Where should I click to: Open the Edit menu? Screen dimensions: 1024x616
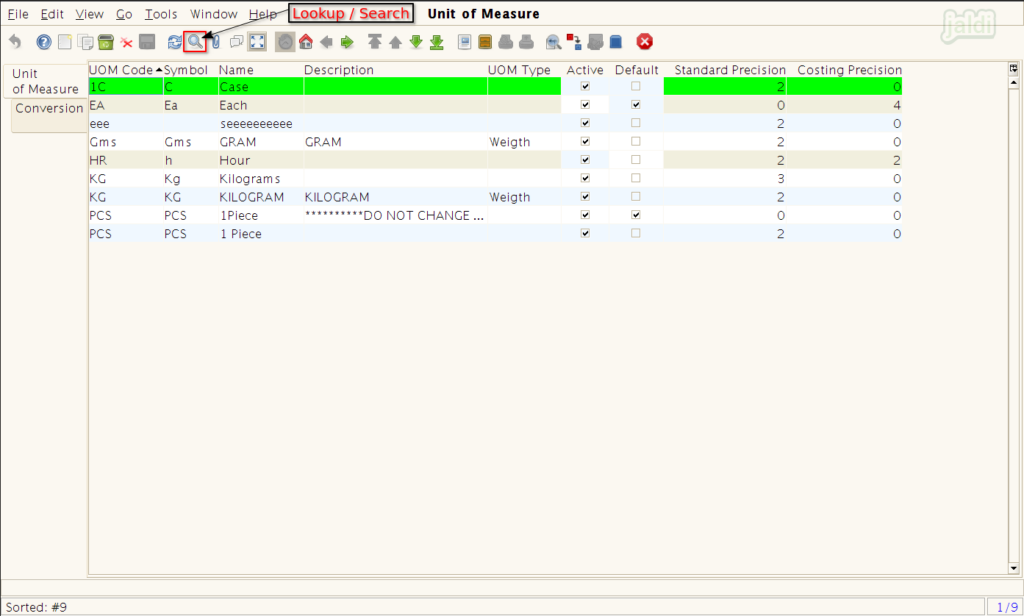pyautogui.click(x=52, y=14)
